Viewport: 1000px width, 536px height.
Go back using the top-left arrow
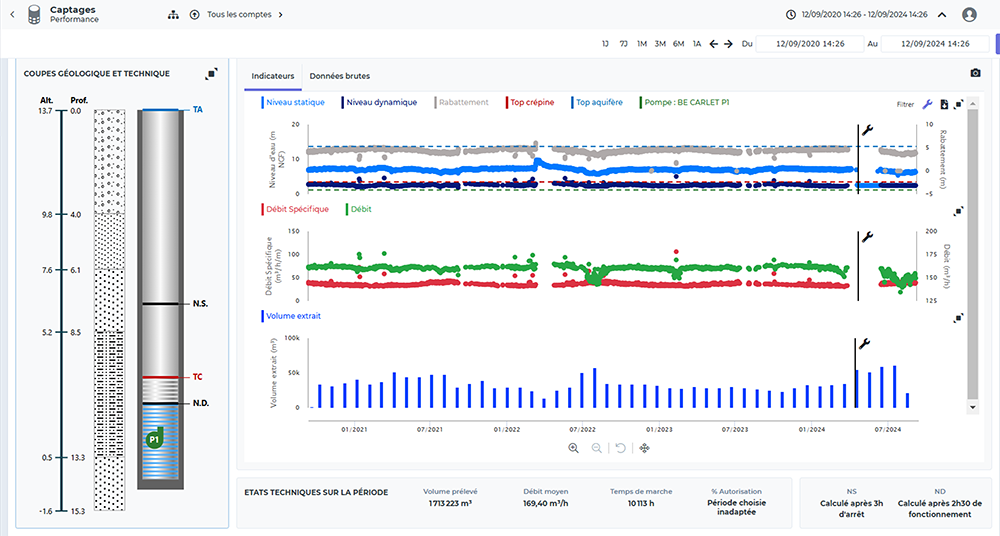coord(12,15)
